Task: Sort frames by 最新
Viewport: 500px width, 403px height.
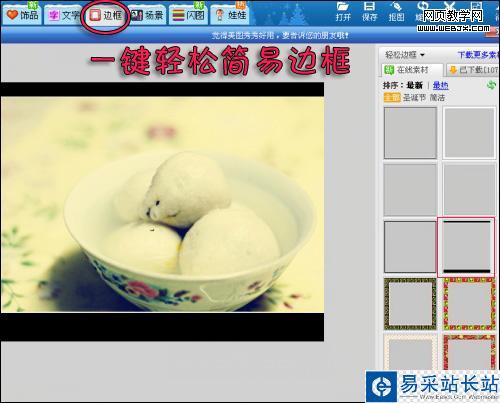Action: [415, 86]
